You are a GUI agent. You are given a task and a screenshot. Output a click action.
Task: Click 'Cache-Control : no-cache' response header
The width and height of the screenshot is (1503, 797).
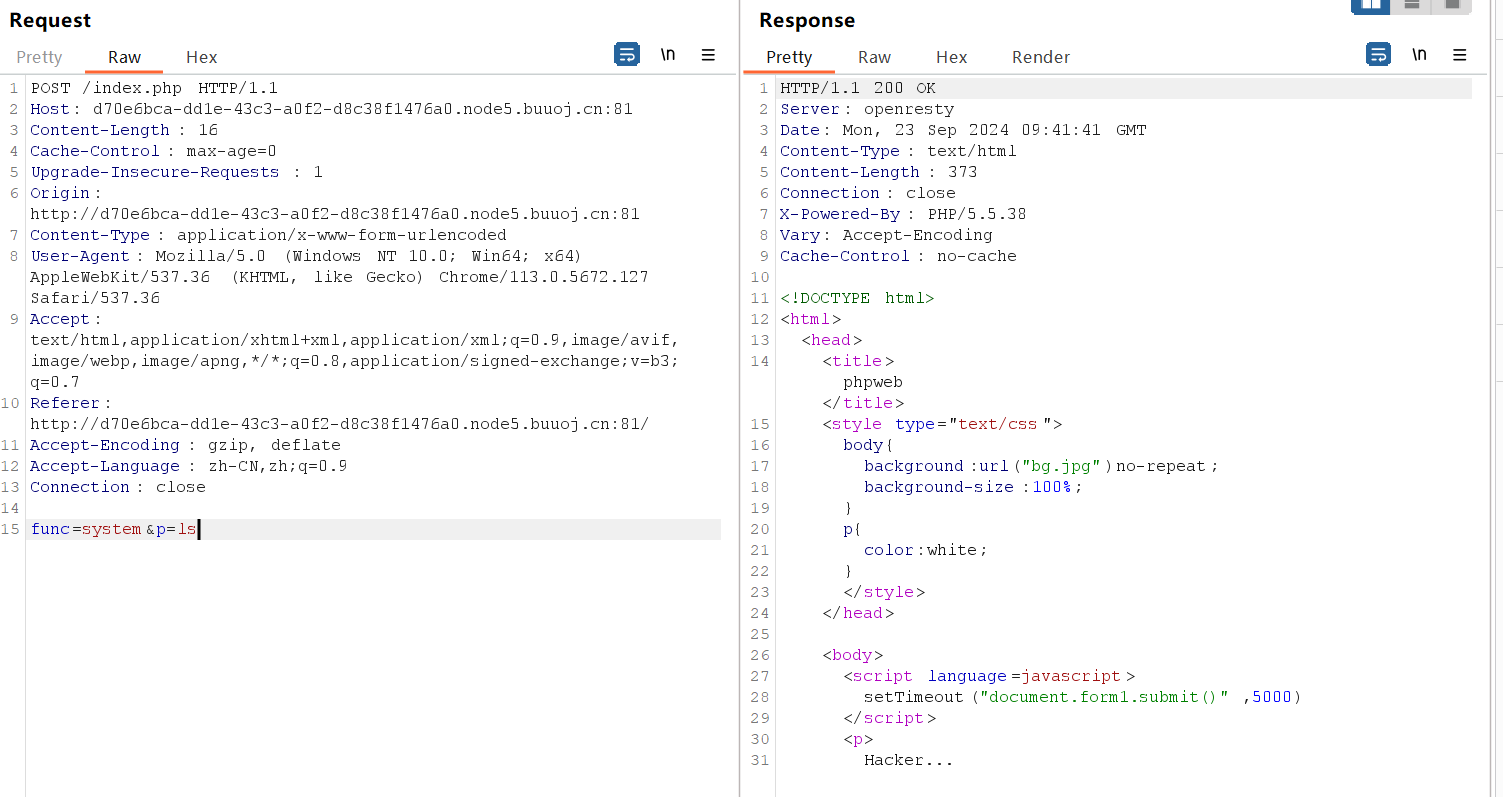[898, 256]
